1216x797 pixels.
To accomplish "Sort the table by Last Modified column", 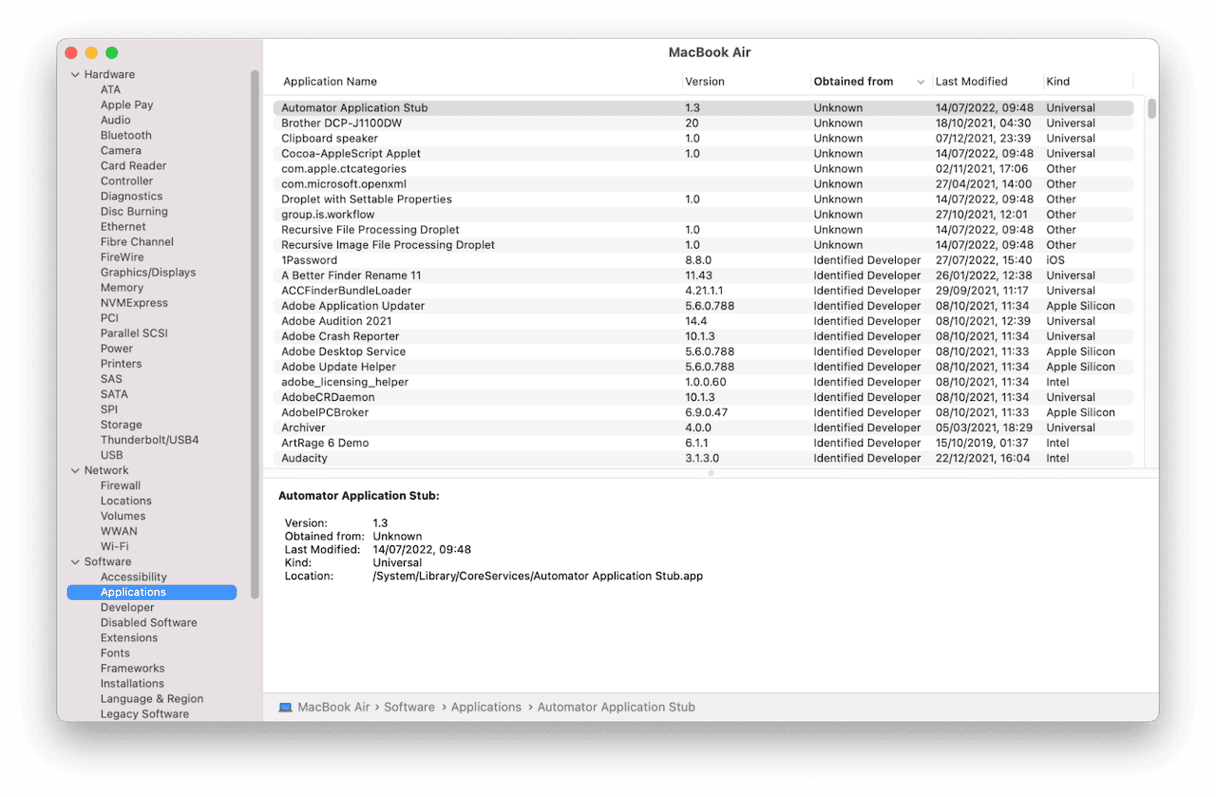I will tap(971, 82).
